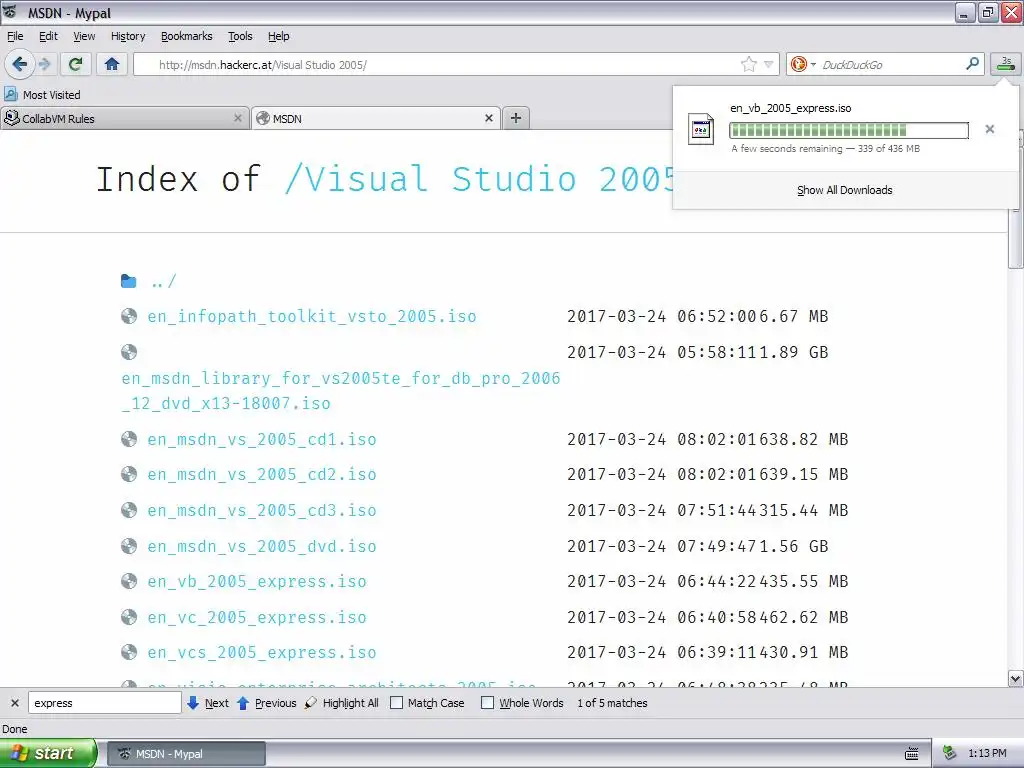Click the find bar text field containing express
1024x768 pixels.
[104, 703]
